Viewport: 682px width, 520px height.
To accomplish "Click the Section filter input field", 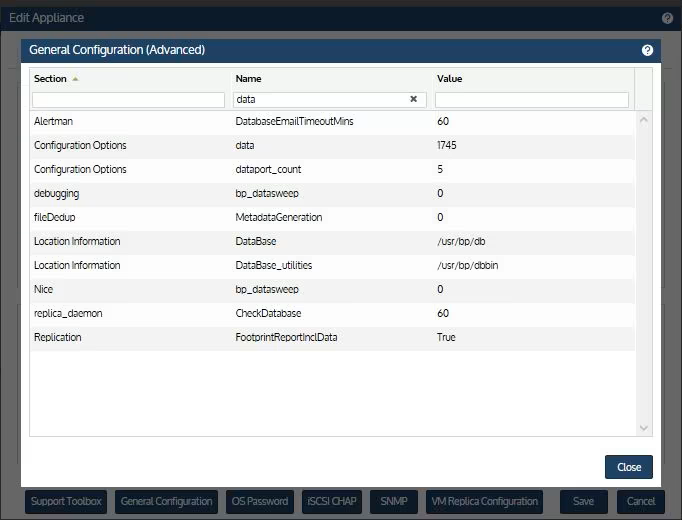I will pyautogui.click(x=128, y=100).
